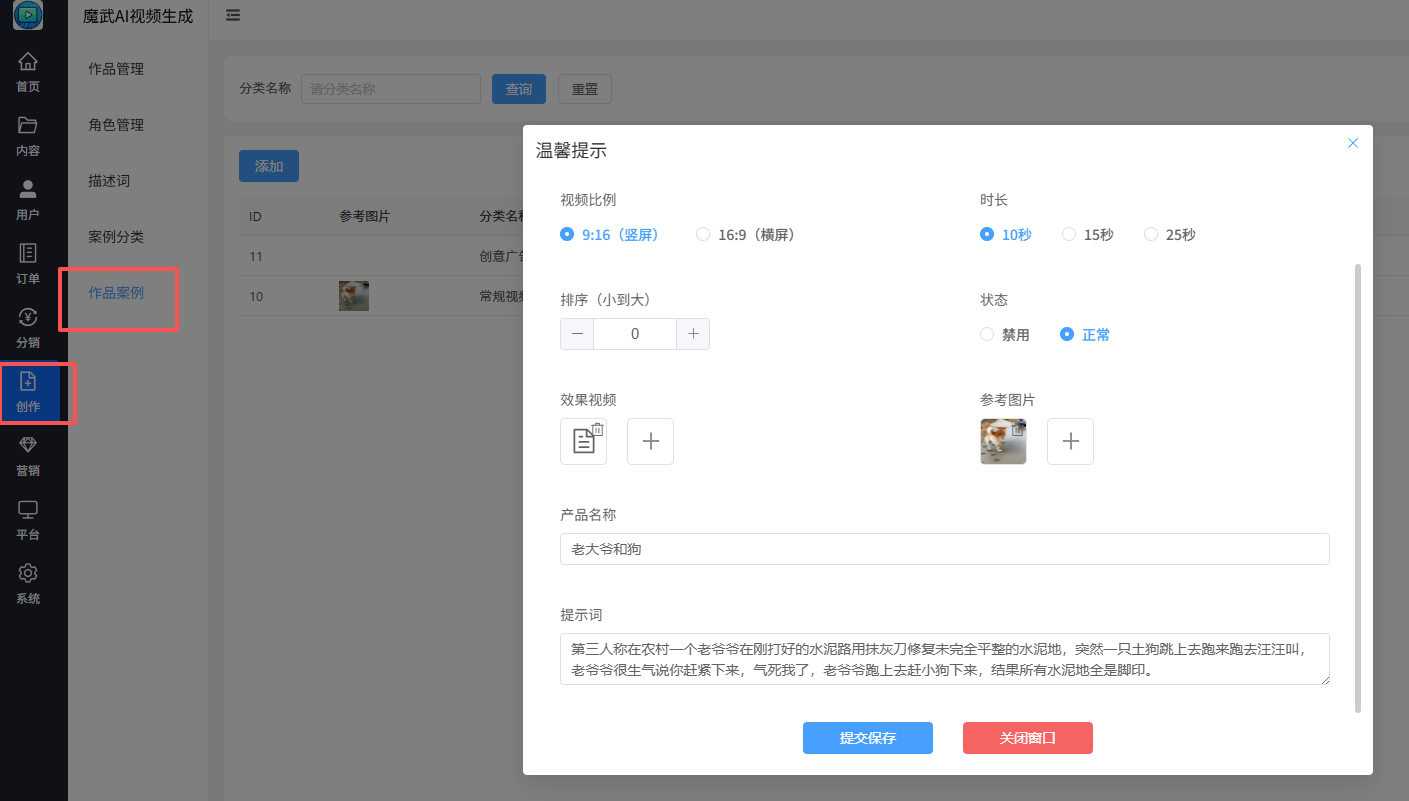
Task: Delete the uploaded 效果视频 file via trash icon
Action: [x=598, y=429]
